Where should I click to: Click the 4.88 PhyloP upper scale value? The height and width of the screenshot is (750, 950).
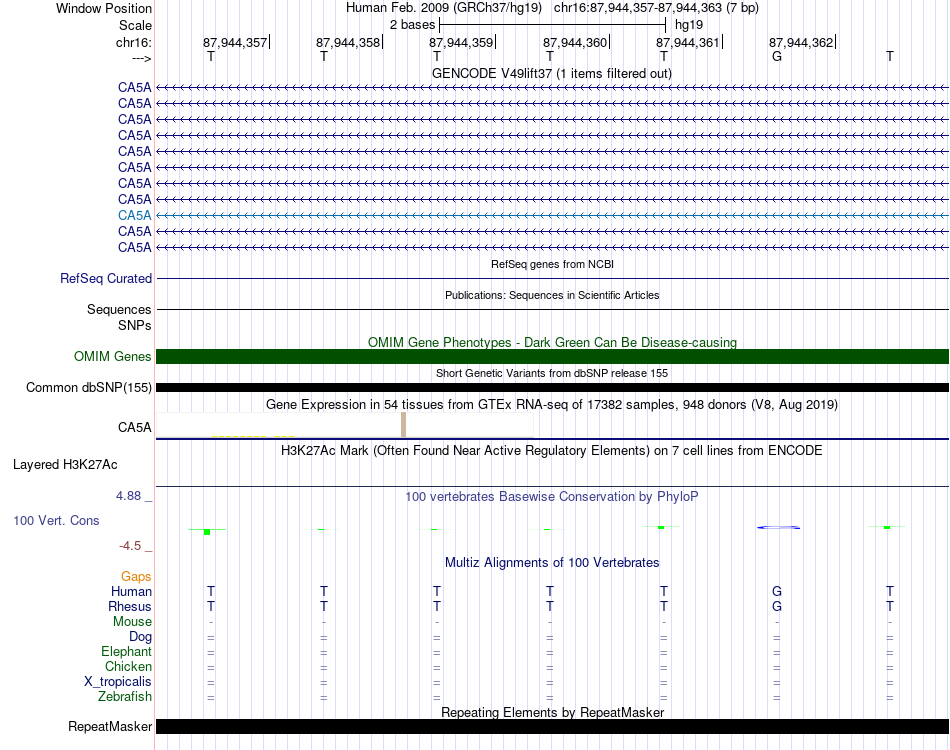pyautogui.click(x=128, y=496)
